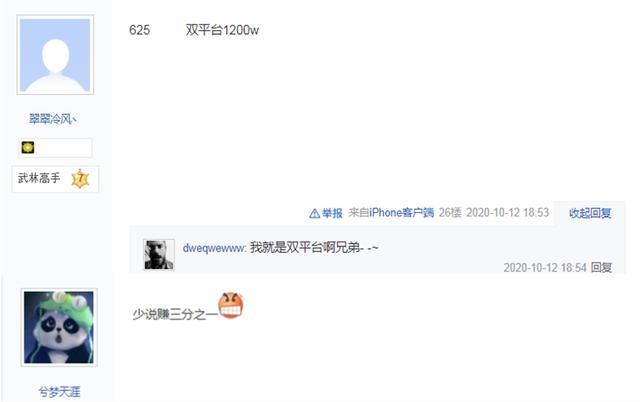
Task: Open the iPhone客户端 link
Action: (x=401, y=213)
